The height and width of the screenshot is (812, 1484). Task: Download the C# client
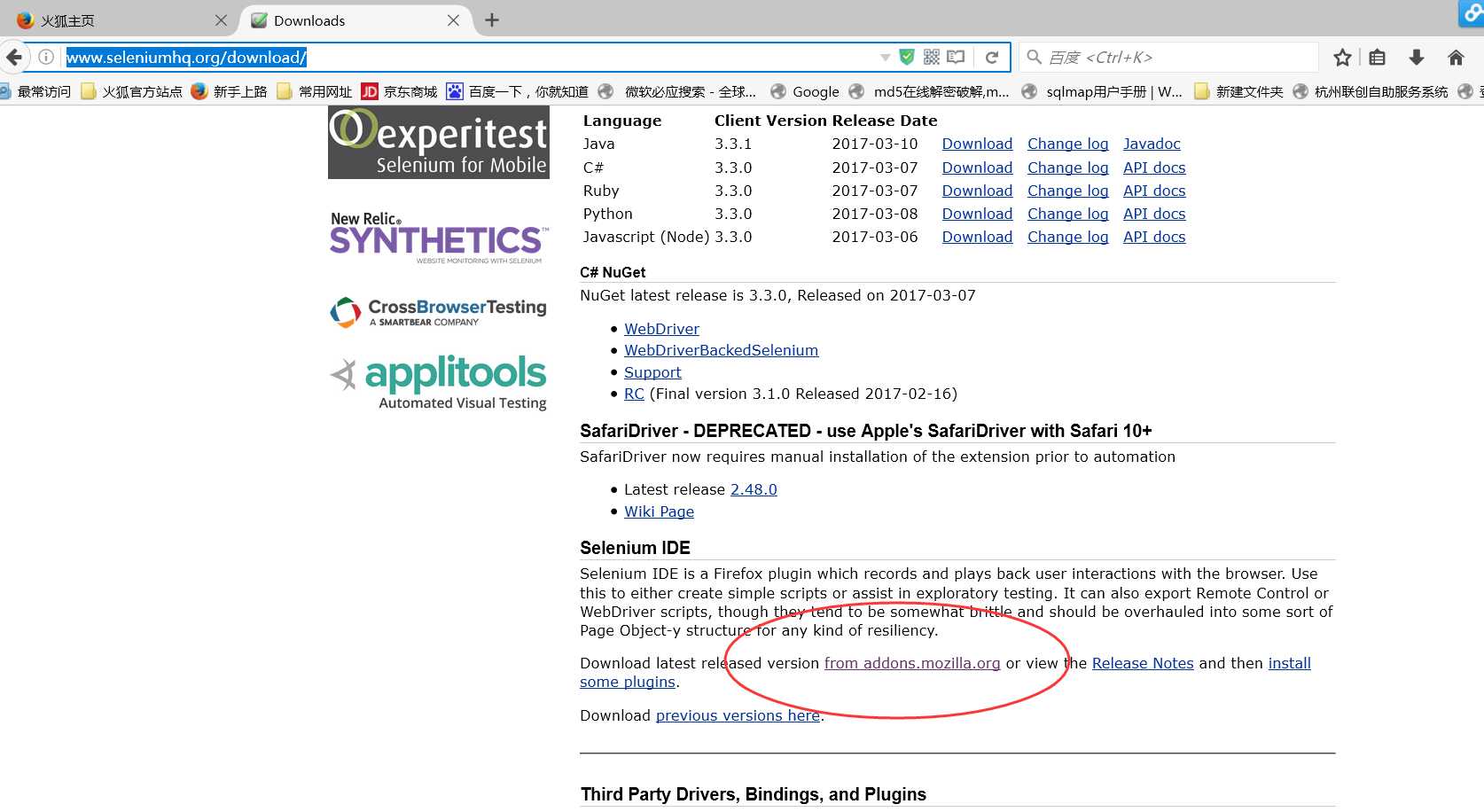pos(977,168)
